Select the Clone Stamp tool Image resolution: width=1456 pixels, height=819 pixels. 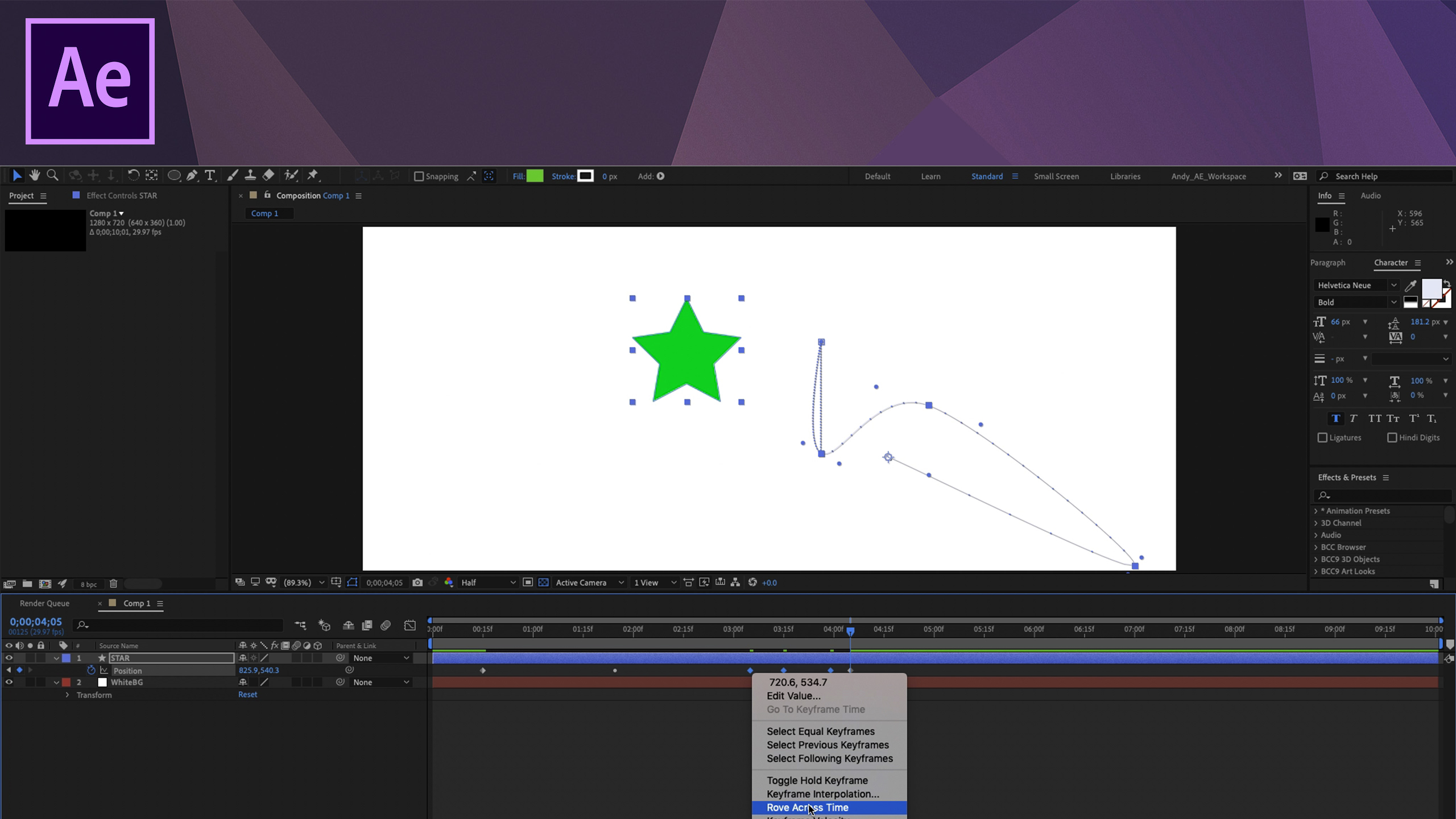coord(250,176)
